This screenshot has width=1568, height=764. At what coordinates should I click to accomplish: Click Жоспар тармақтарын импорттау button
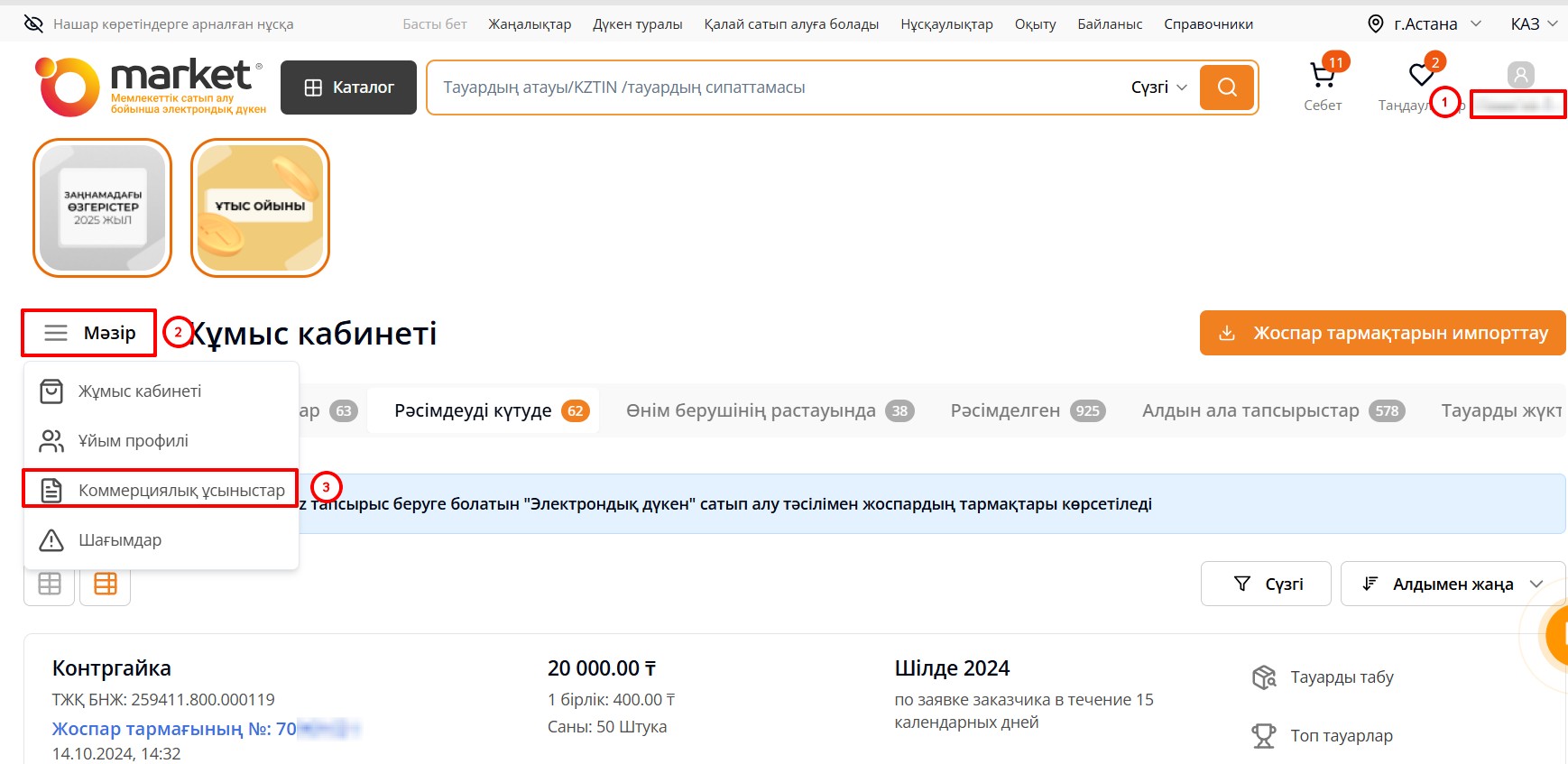pyautogui.click(x=1382, y=333)
